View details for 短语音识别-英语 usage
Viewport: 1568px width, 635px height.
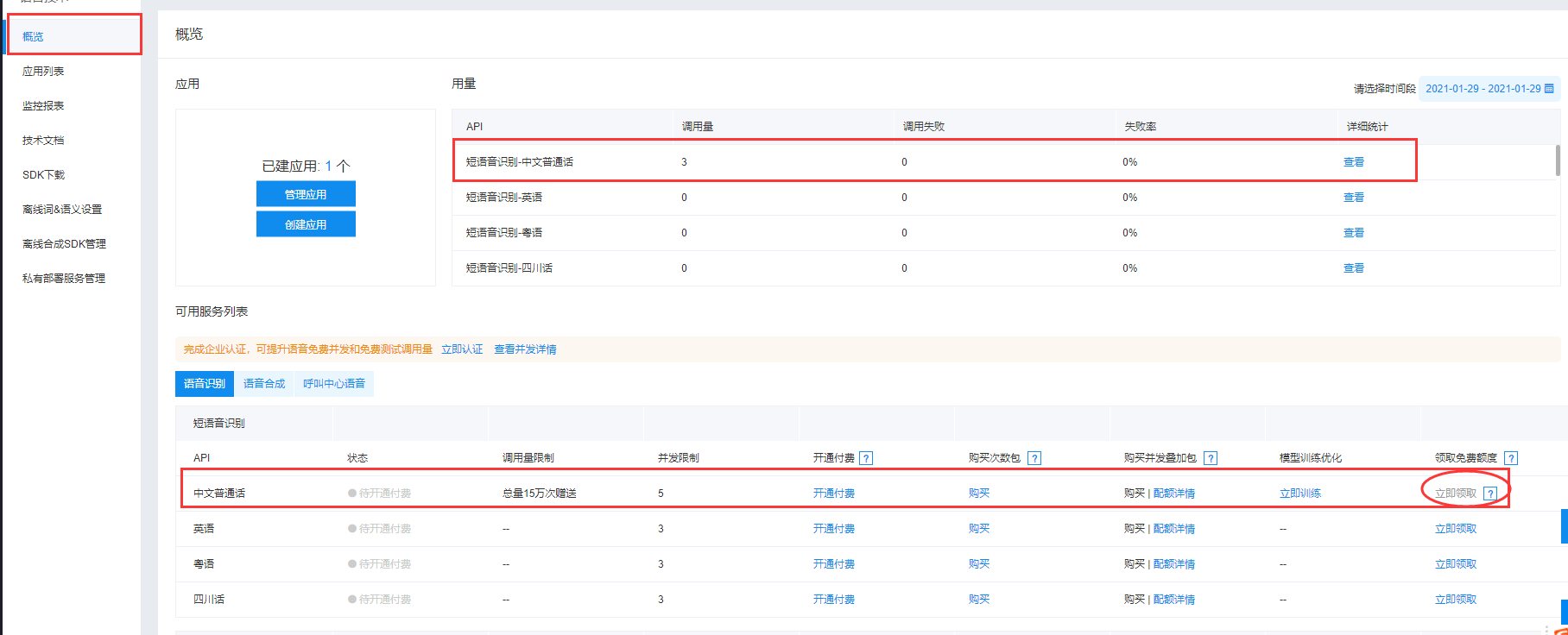(x=1354, y=198)
